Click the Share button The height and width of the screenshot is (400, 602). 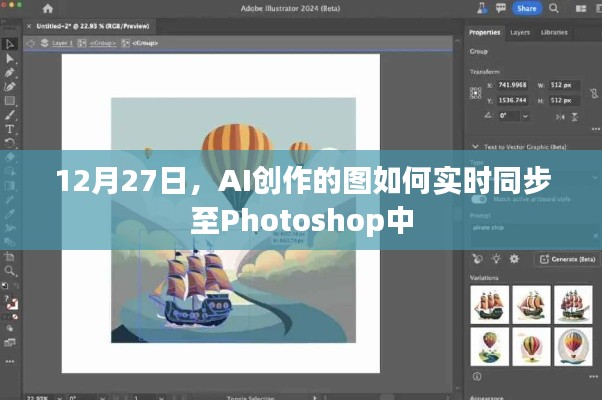click(526, 8)
